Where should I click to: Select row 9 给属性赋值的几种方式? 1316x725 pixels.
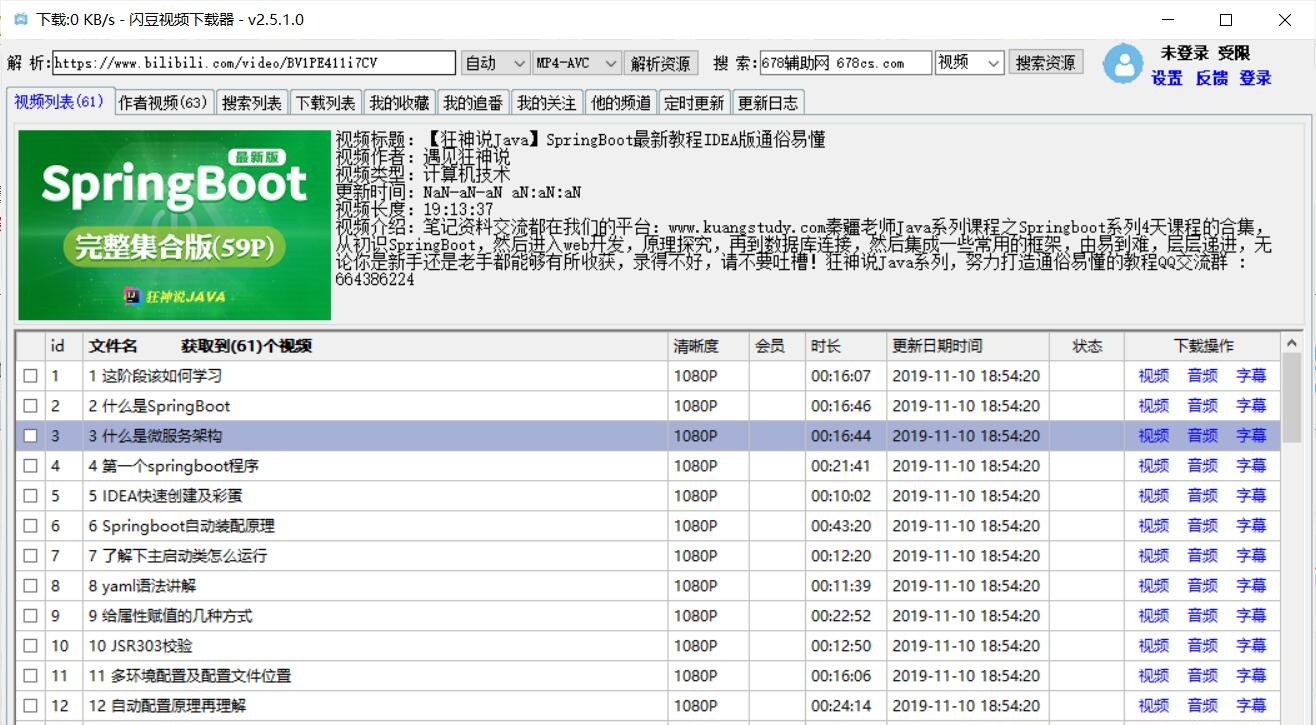pos(648,616)
